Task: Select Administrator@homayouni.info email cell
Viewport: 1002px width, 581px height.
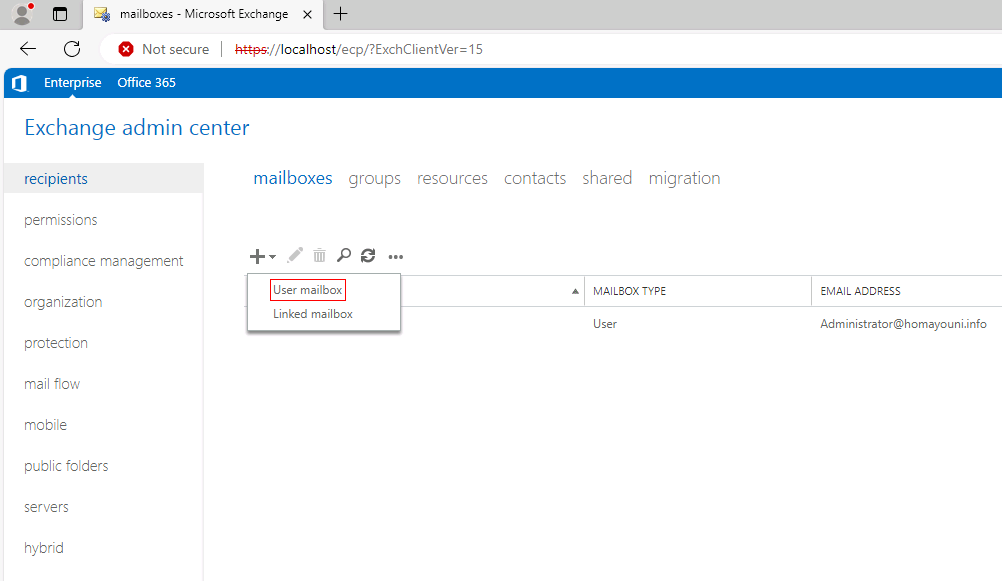Action: pos(903,324)
